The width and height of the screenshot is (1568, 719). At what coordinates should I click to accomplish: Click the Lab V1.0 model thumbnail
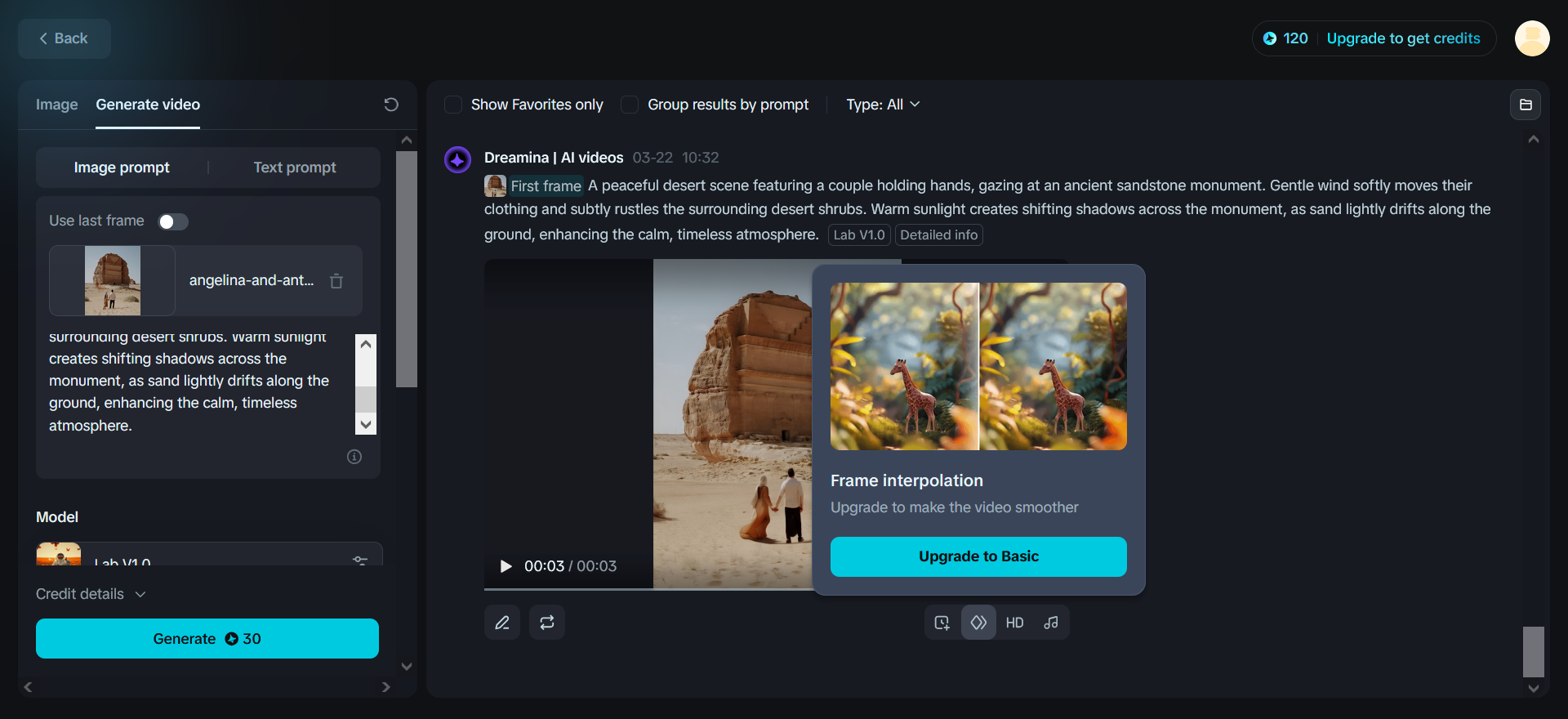(59, 554)
